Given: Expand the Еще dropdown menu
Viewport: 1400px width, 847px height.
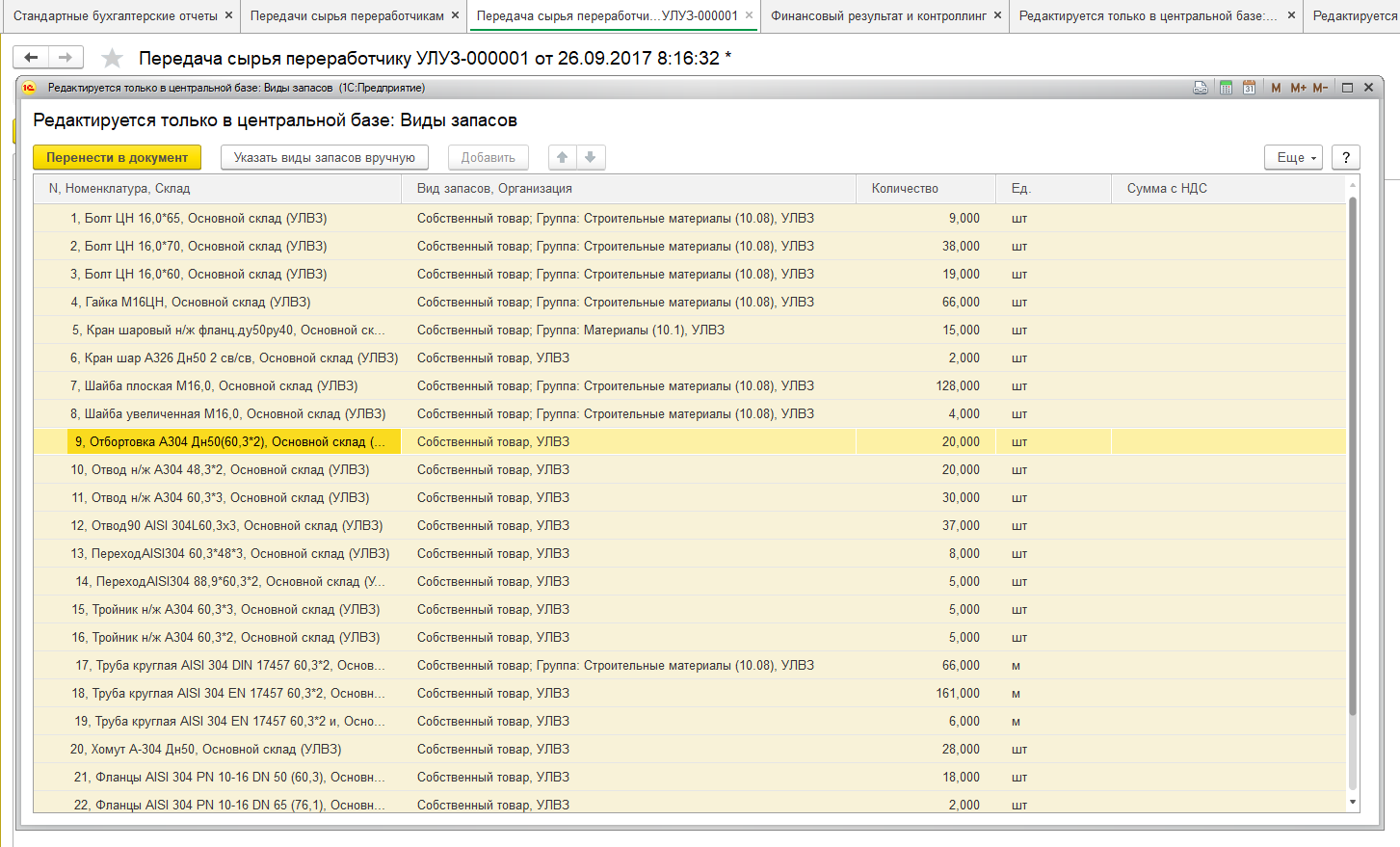Looking at the screenshot, I should 1293,157.
